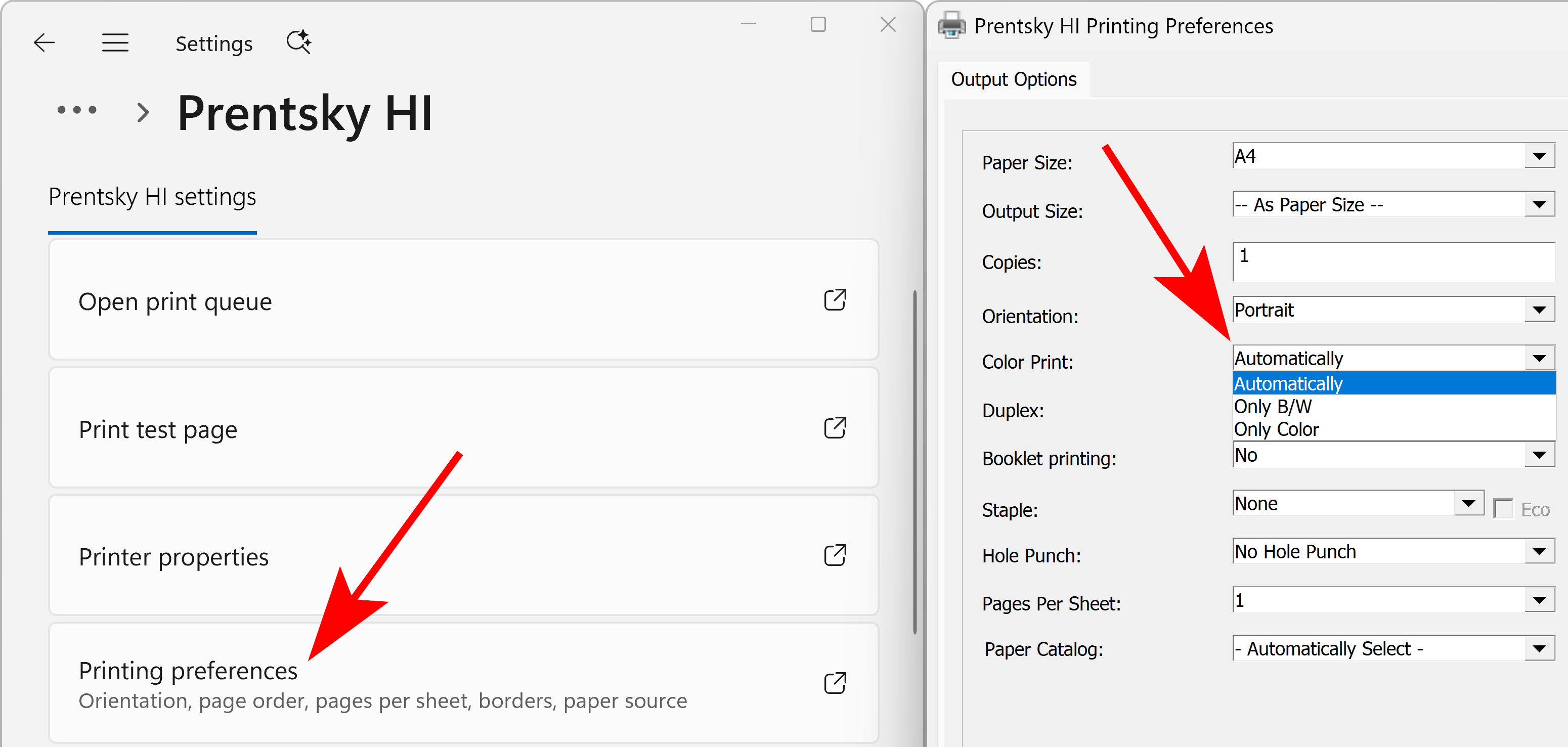Open the Orientation dropdown showing Portrait

(x=1539, y=310)
